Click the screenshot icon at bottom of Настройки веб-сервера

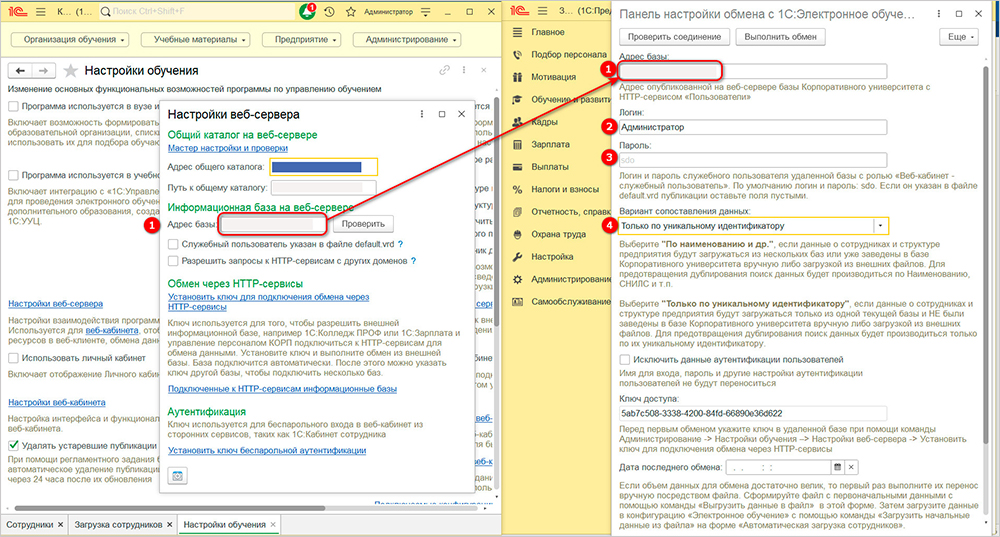coord(177,476)
